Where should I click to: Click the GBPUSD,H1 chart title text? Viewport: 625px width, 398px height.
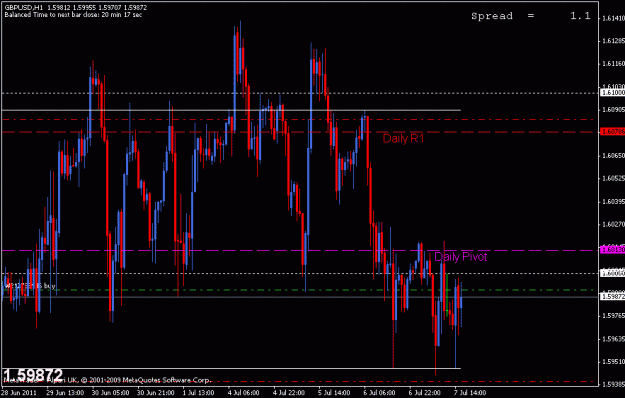click(x=24, y=8)
